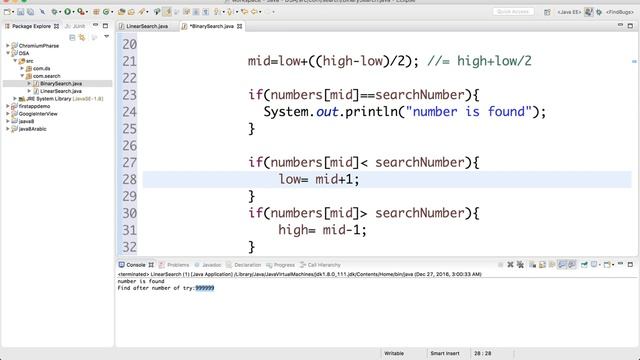Screen dimensions: 640x360
Task: Open New wizard dropdown arrow
Action: pyautogui.click(x=13, y=12)
